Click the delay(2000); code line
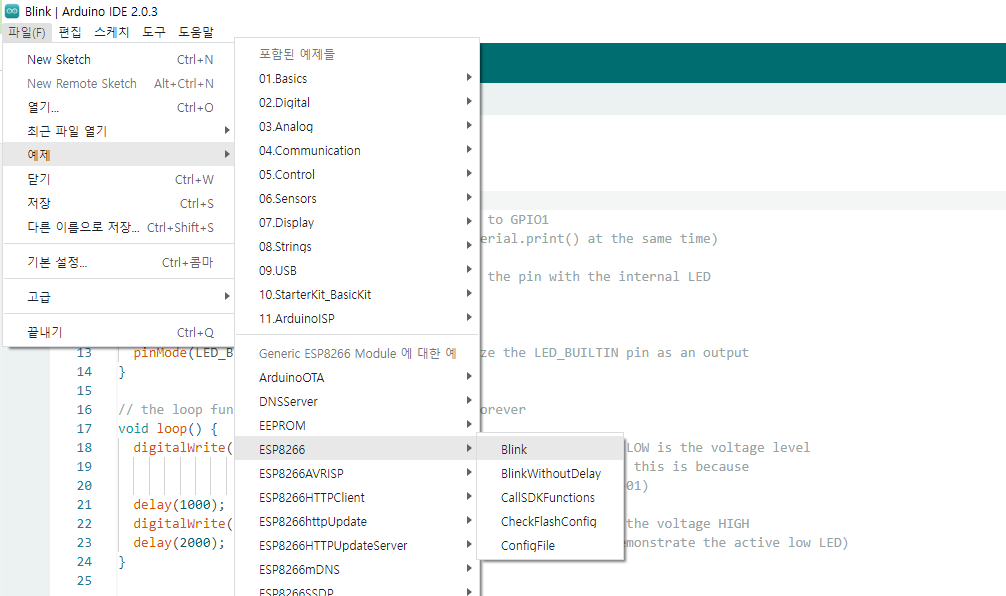The width and height of the screenshot is (1006, 596). pos(179,543)
